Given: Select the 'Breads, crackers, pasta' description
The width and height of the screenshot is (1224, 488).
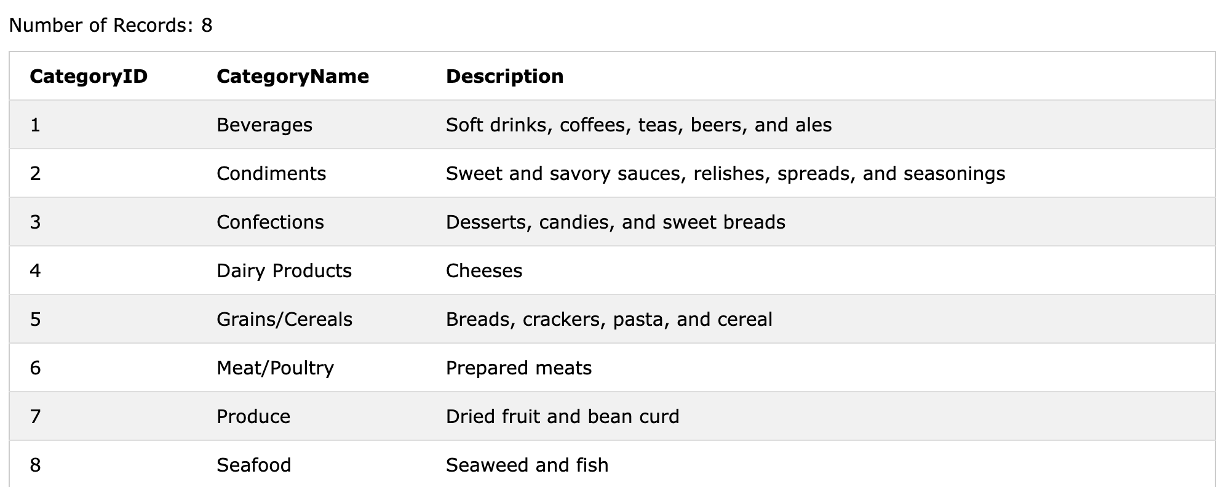Looking at the screenshot, I should click(x=609, y=320).
